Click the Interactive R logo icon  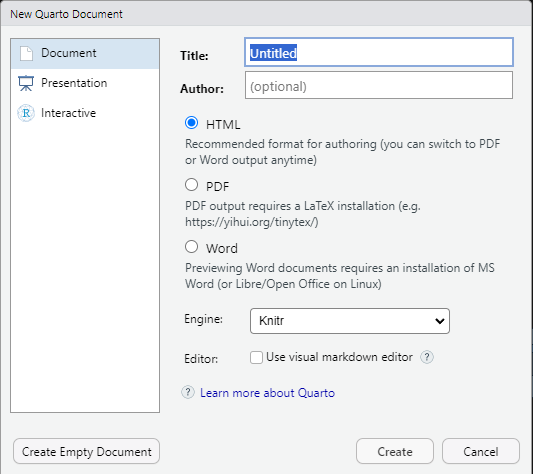point(26,113)
